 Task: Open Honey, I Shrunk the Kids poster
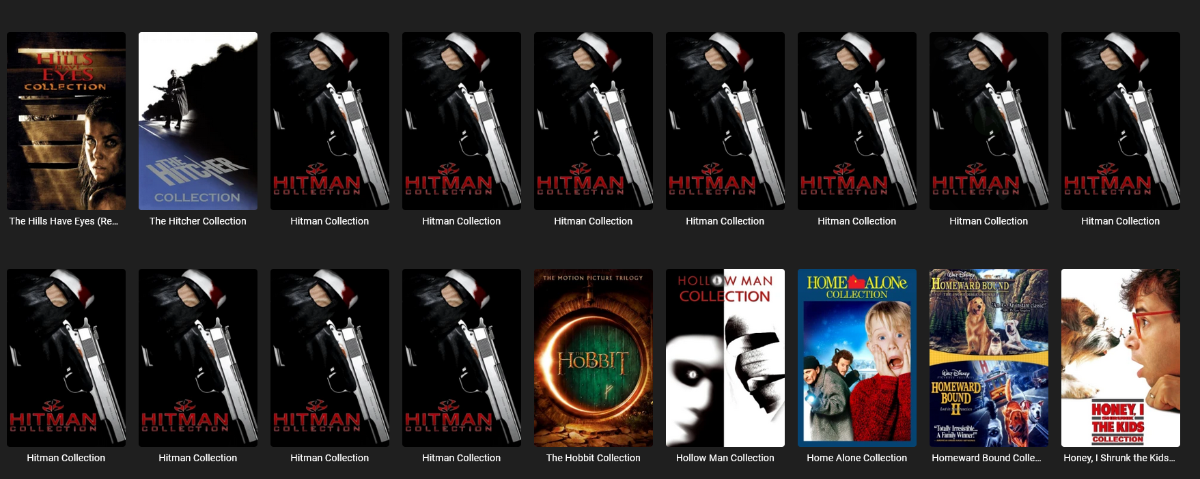(x=1121, y=358)
